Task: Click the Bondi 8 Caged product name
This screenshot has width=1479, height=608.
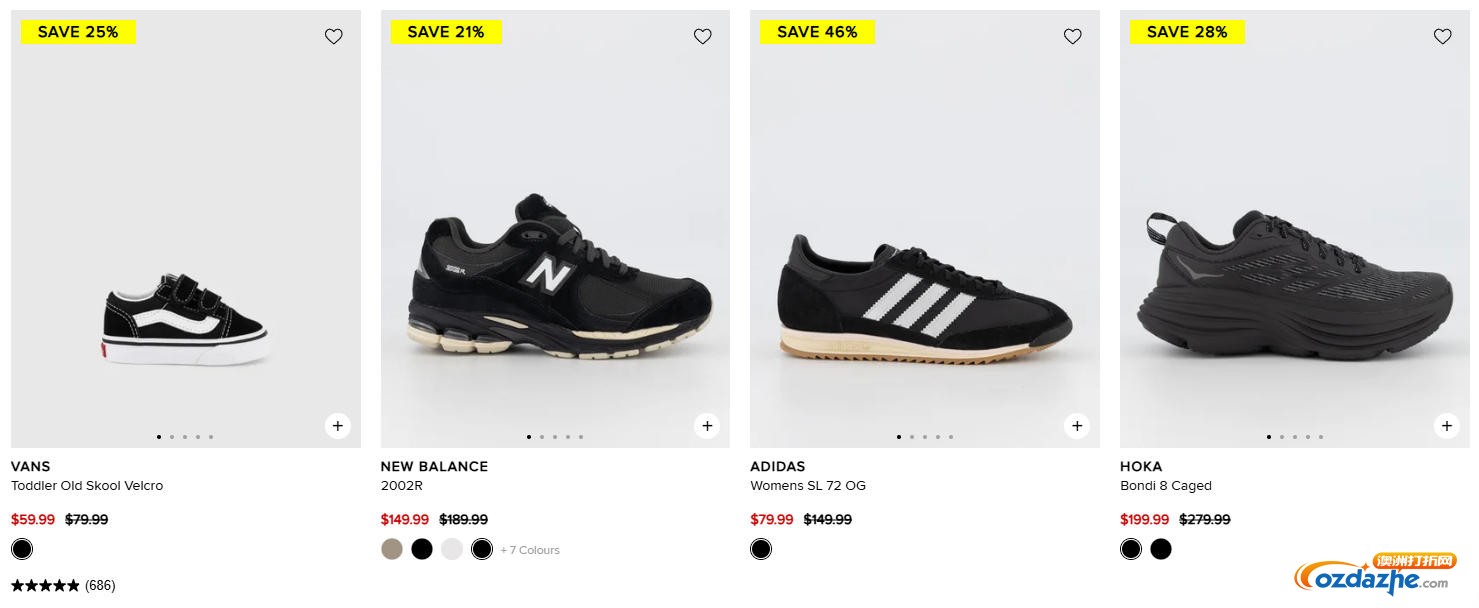Action: click(x=1166, y=486)
